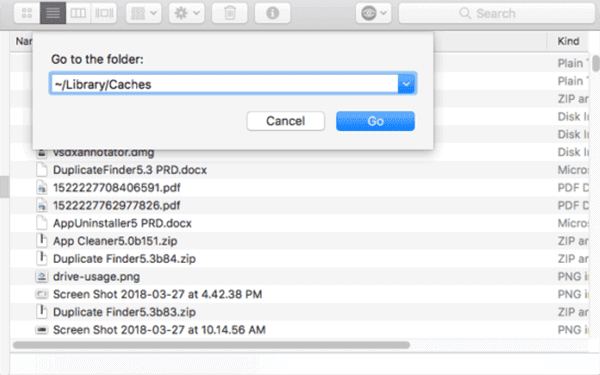The height and width of the screenshot is (375, 600).
Task: Switch to icon view in toolbar
Action: pyautogui.click(x=27, y=13)
